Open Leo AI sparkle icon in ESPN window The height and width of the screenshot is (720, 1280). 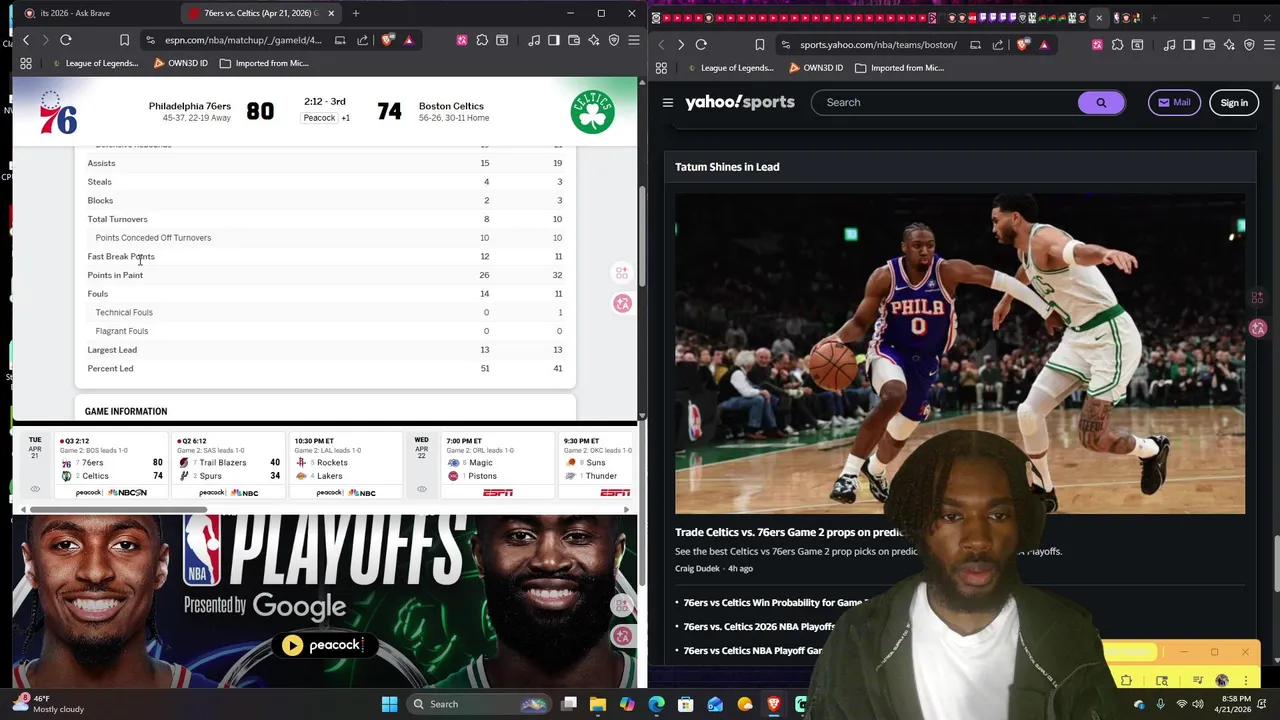coord(594,40)
